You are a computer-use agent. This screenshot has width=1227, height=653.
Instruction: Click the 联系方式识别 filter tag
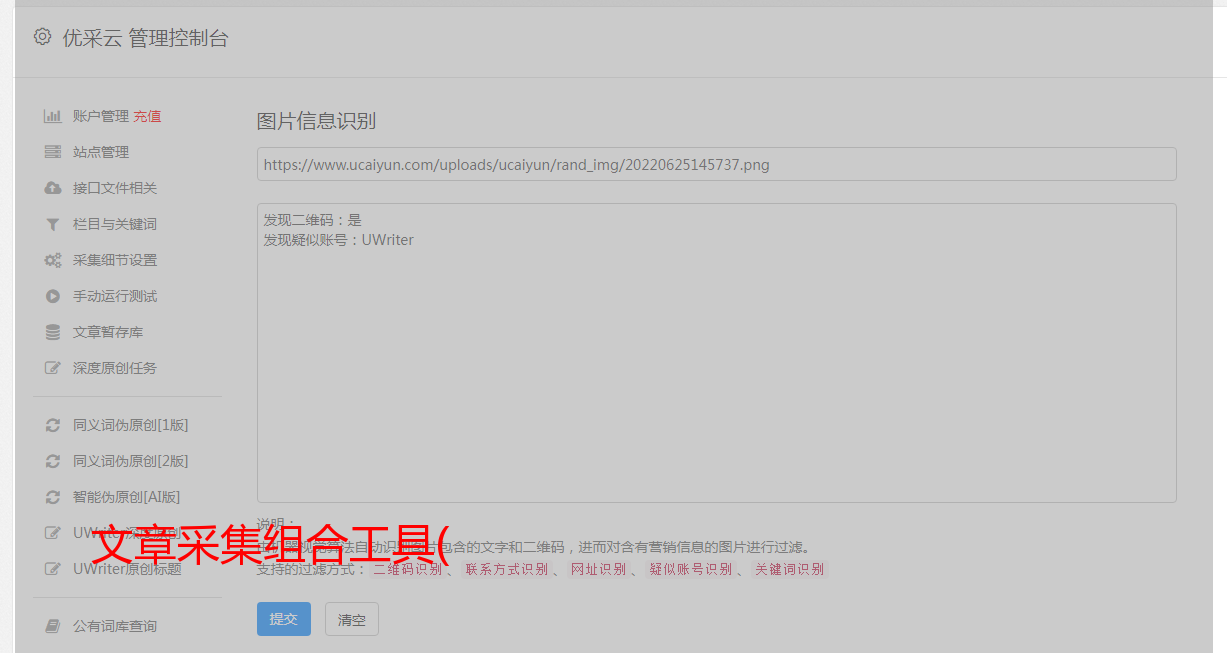click(507, 569)
